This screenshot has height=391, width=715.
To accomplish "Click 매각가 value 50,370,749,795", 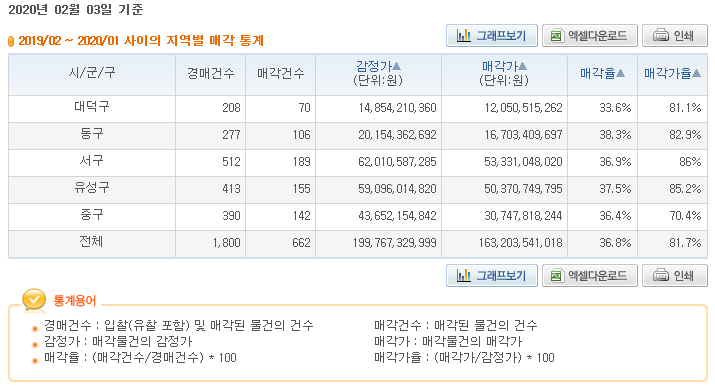I will pyautogui.click(x=523, y=188).
